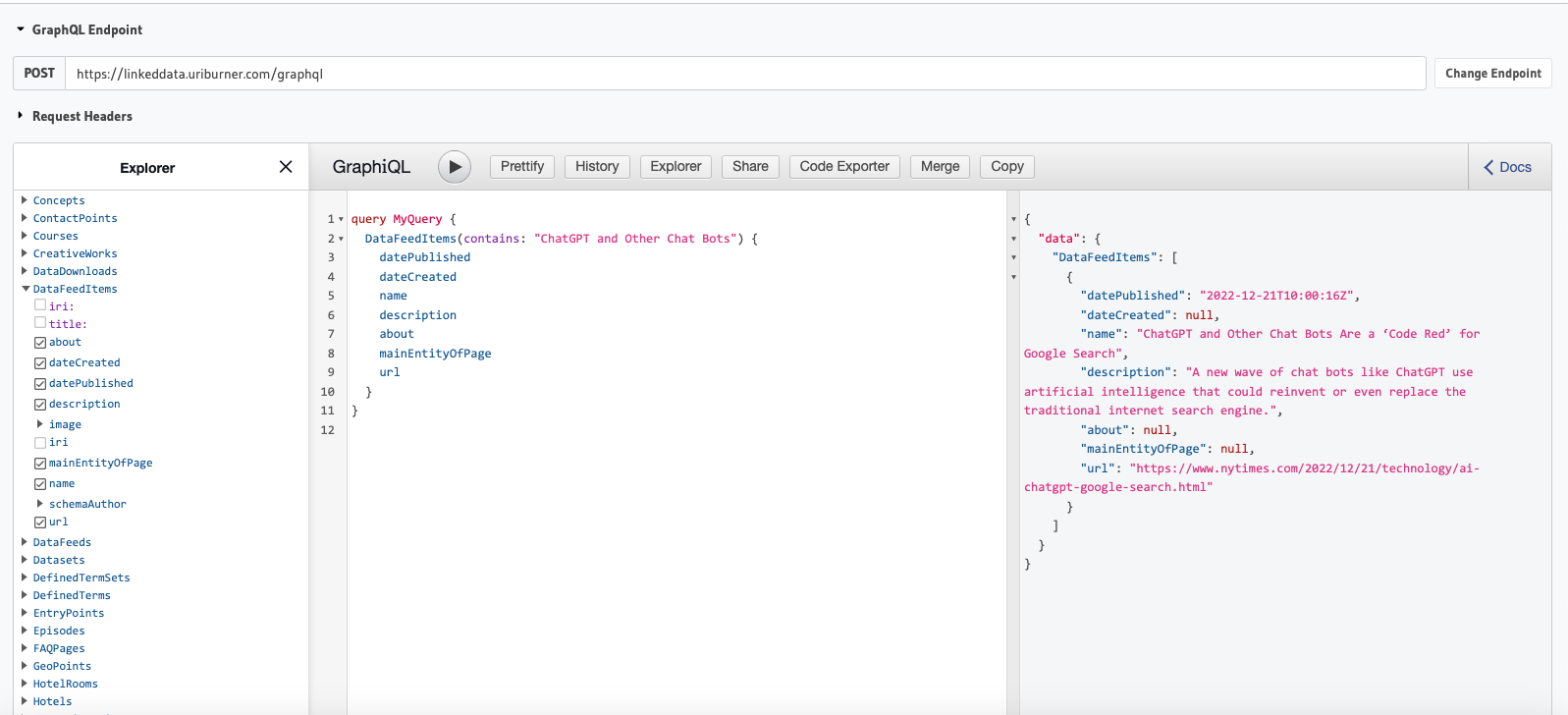1568x715 pixels.
Task: Fold the "data" object in results
Action: (x=1013, y=239)
